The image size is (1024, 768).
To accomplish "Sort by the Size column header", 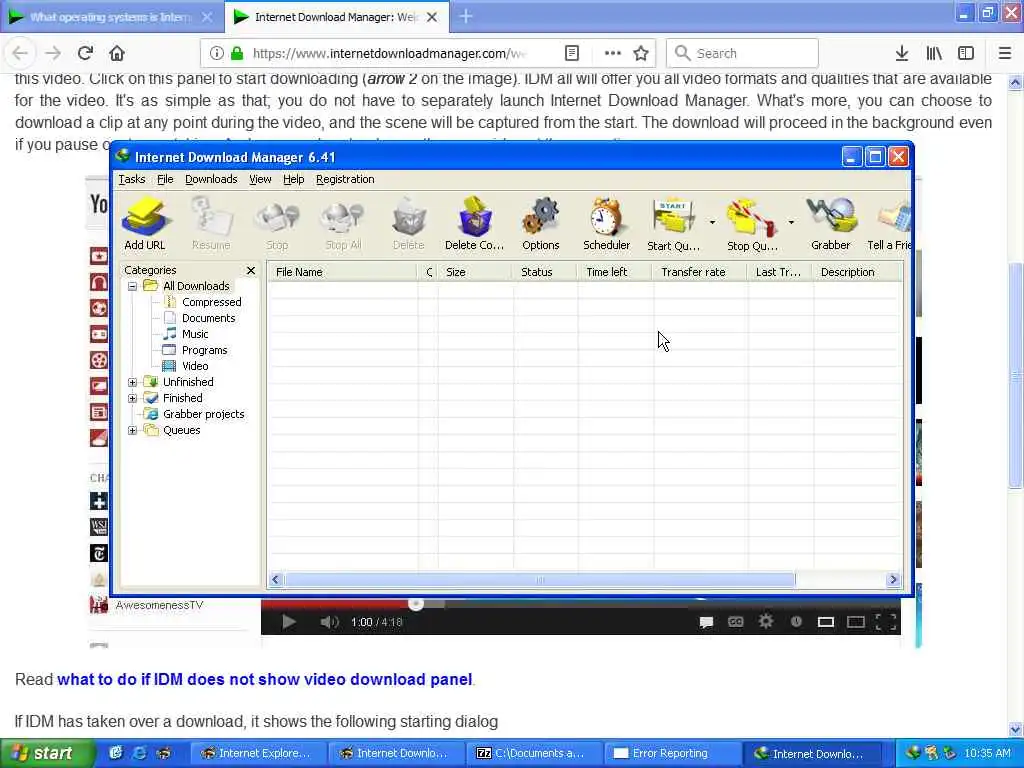I will (x=475, y=272).
